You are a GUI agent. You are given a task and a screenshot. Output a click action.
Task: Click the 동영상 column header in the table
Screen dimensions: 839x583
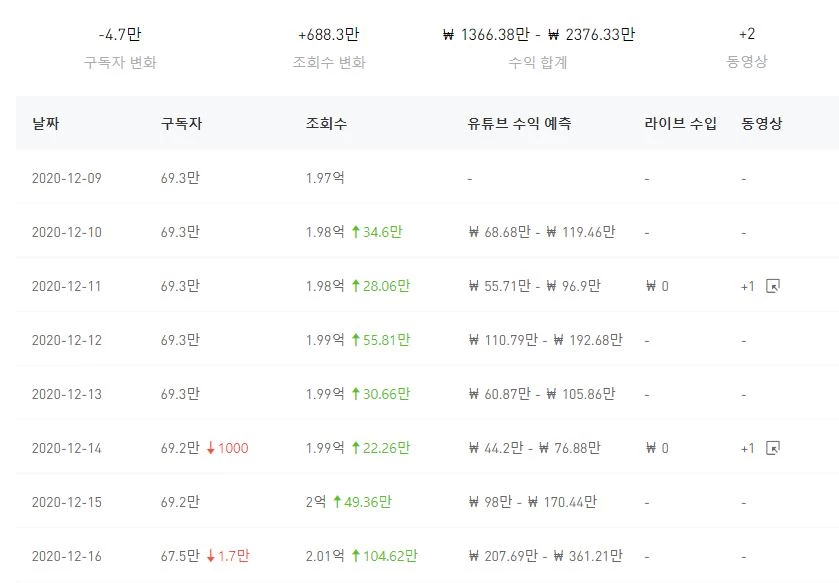761,124
